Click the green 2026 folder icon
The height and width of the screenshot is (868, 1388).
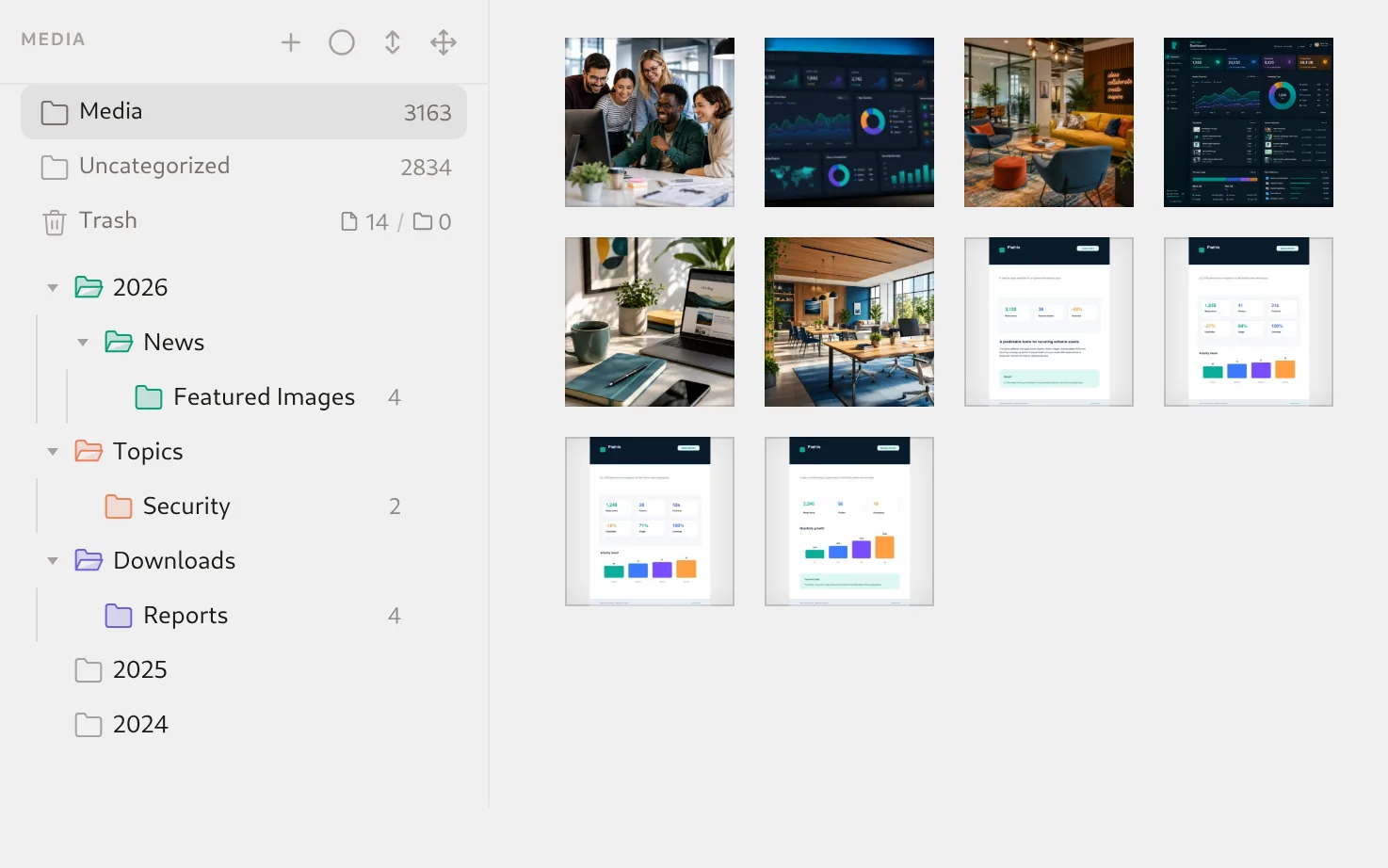point(89,287)
